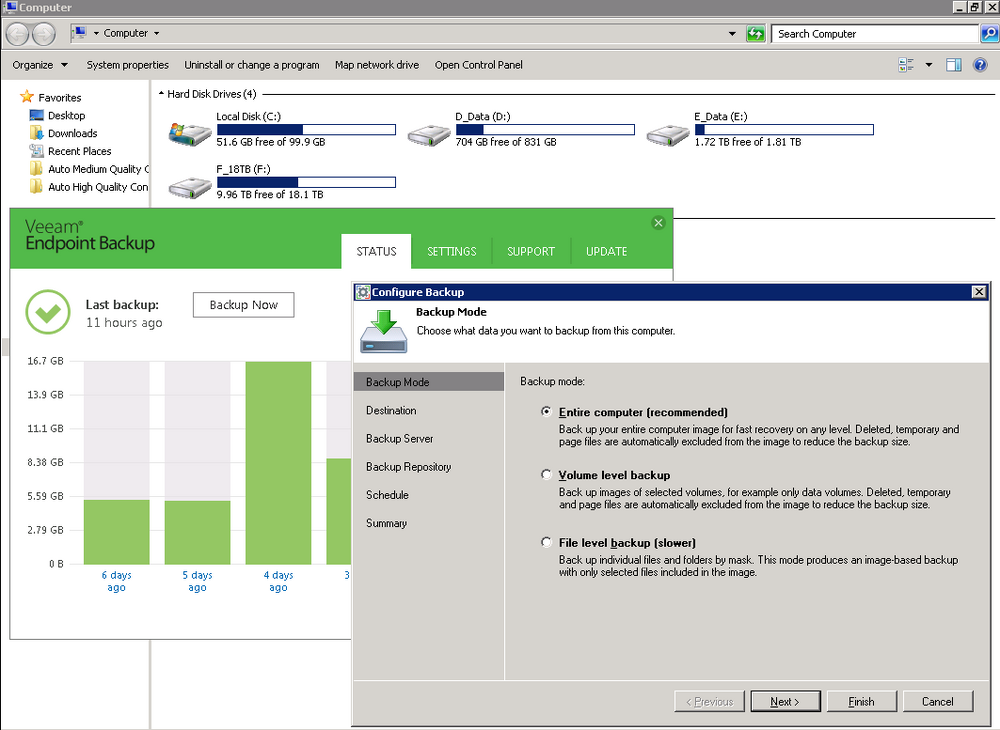Click the Auto Medium Quality folder icon
Image resolution: width=1000 pixels, height=730 pixels.
click(36, 169)
